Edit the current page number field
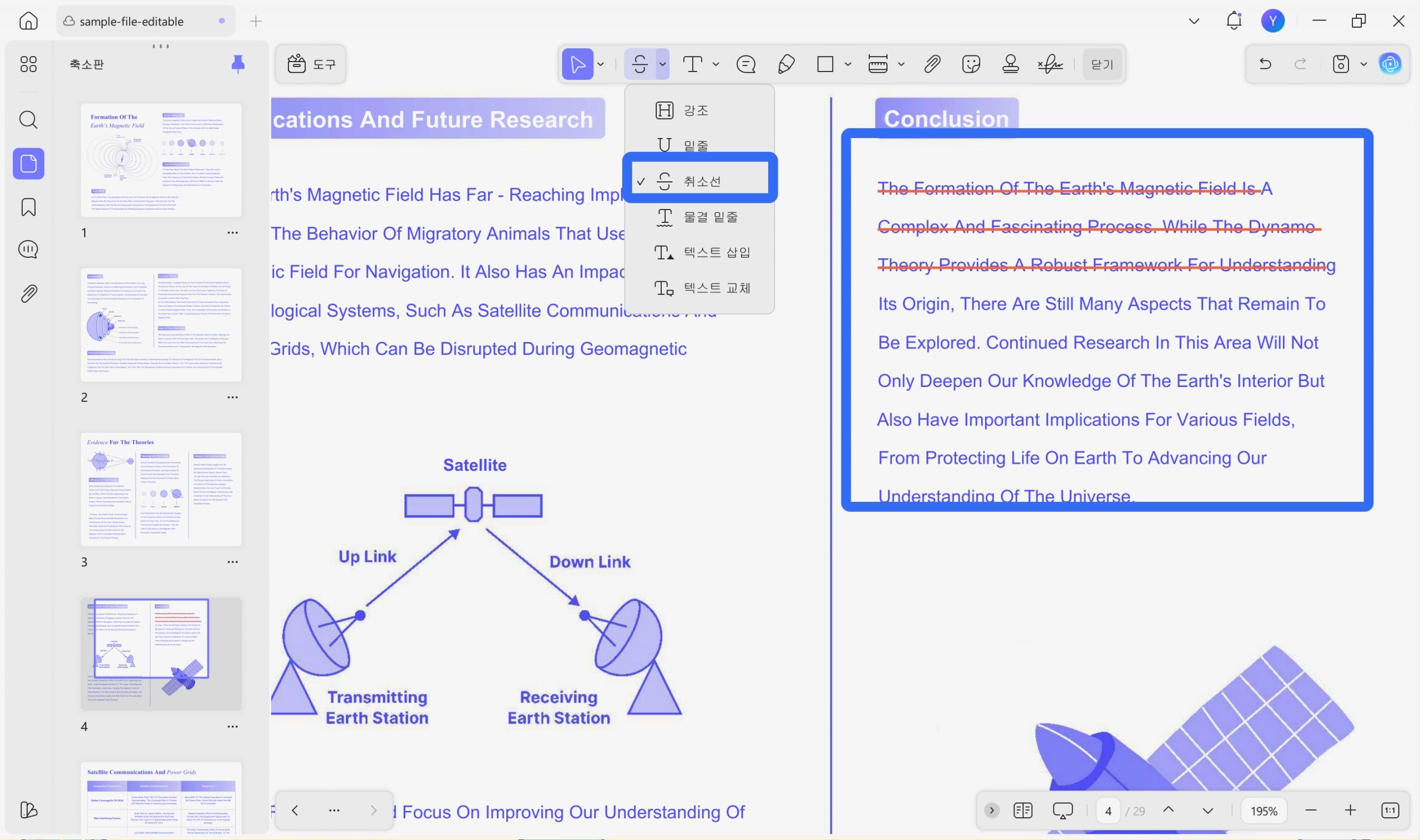This screenshot has height=840, width=1420. point(1109,811)
